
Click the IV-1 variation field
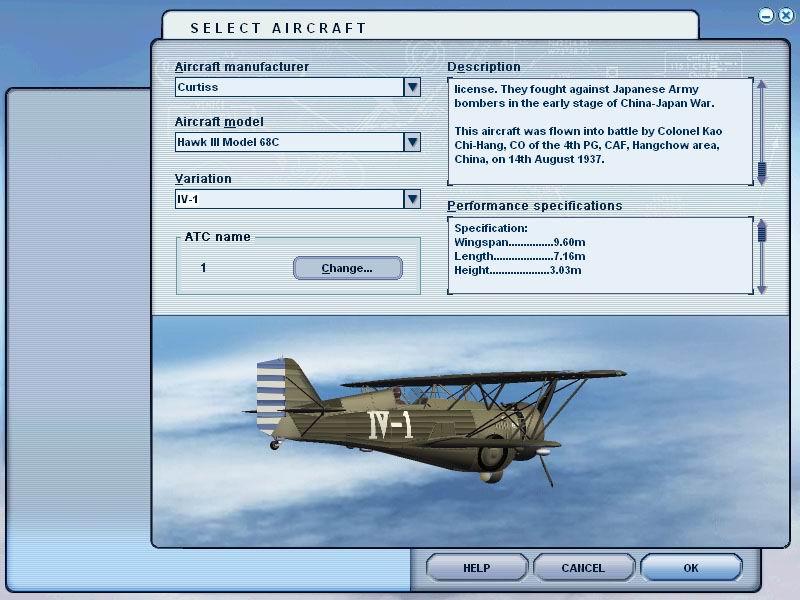click(x=288, y=199)
